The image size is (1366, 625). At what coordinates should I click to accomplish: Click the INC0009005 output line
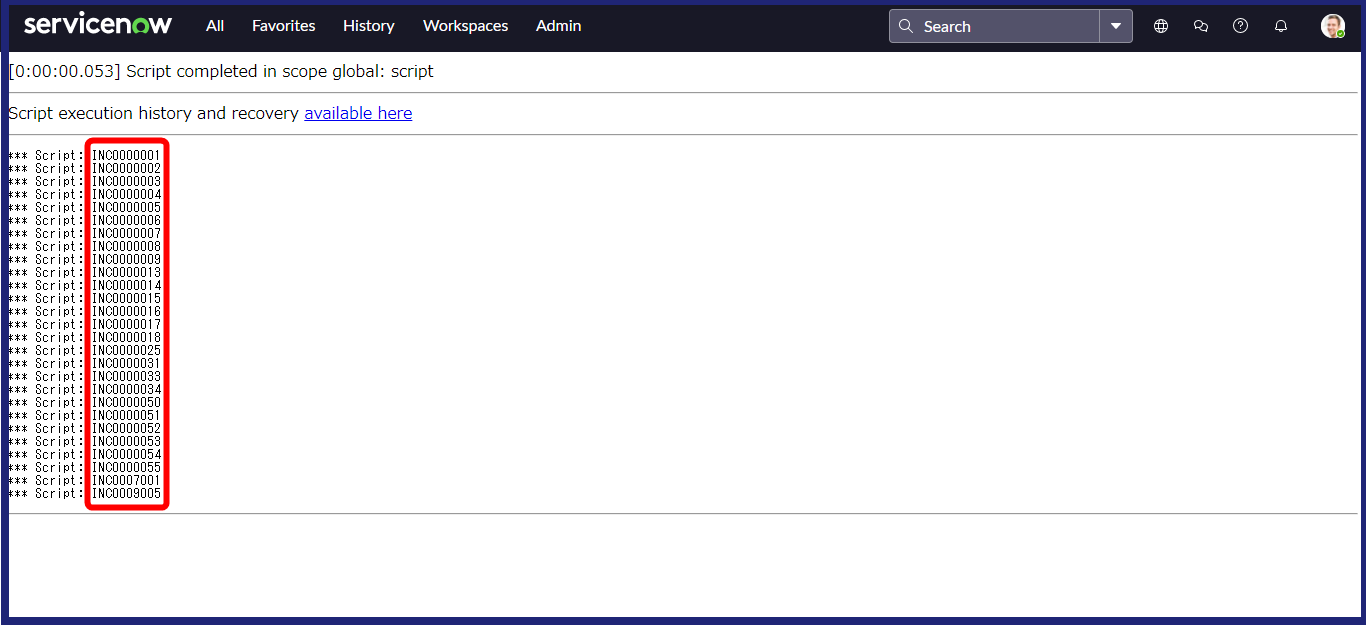(x=126, y=494)
